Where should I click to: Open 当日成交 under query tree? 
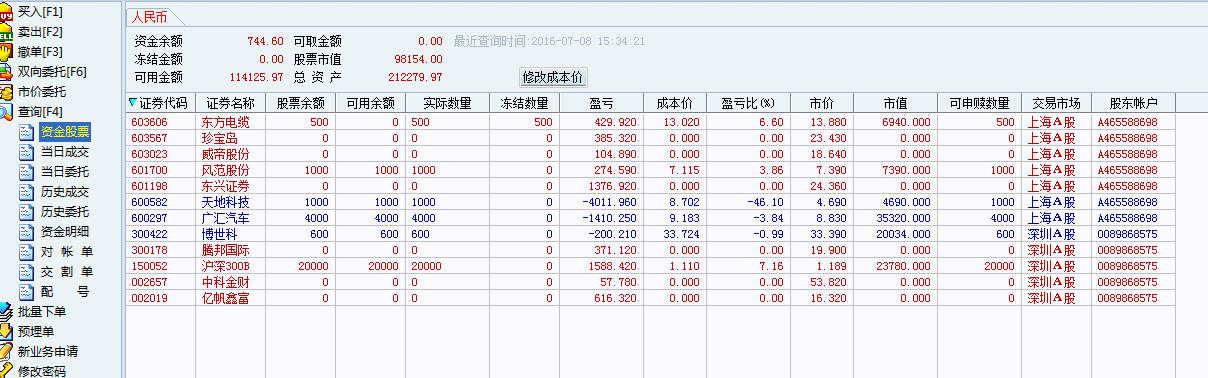[64, 151]
